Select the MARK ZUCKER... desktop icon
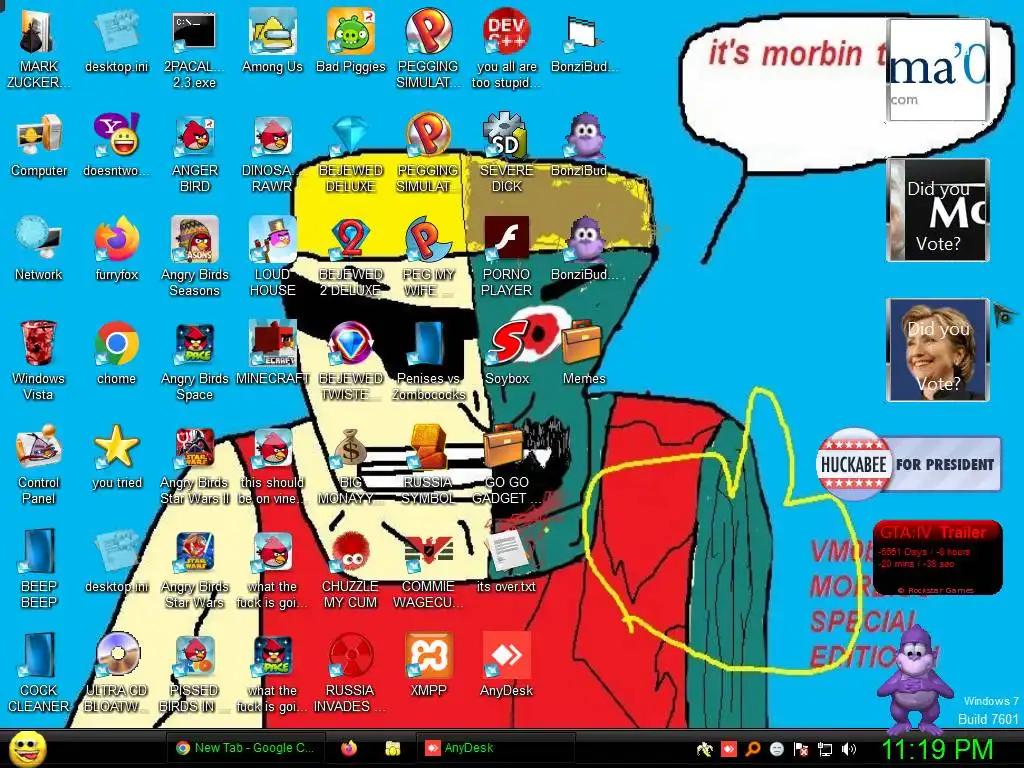This screenshot has height=768, width=1024. [x=39, y=47]
